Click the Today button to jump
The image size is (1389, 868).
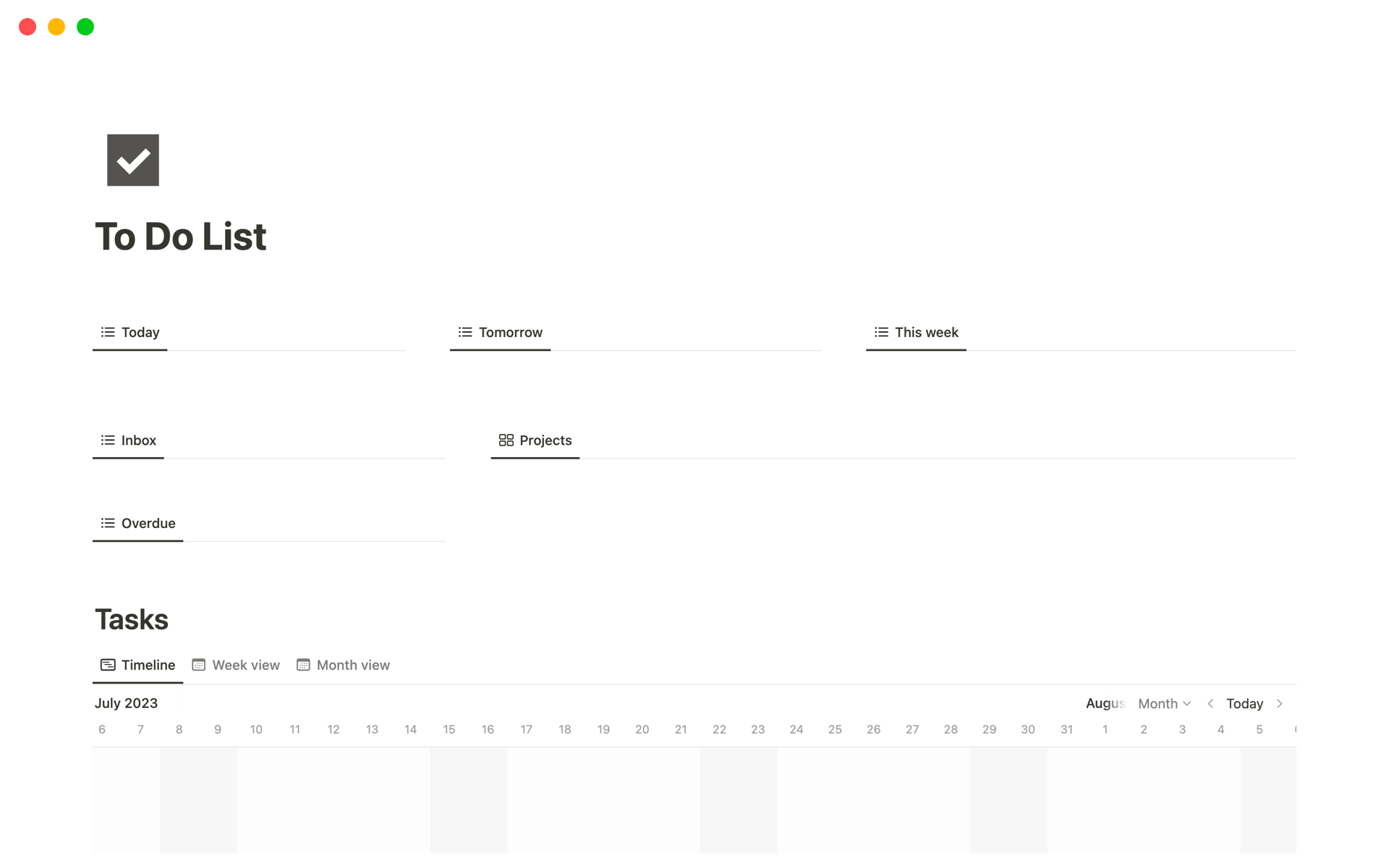[1244, 703]
